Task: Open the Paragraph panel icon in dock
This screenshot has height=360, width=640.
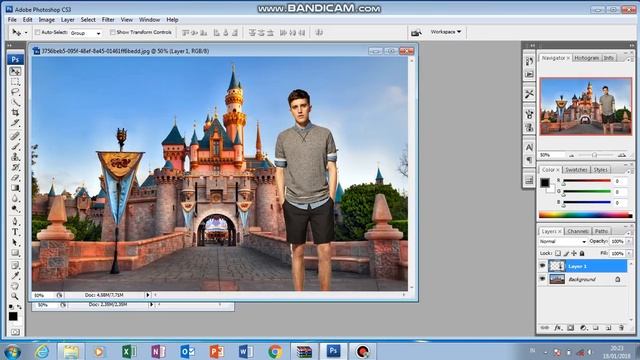Action: pyautogui.click(x=529, y=160)
